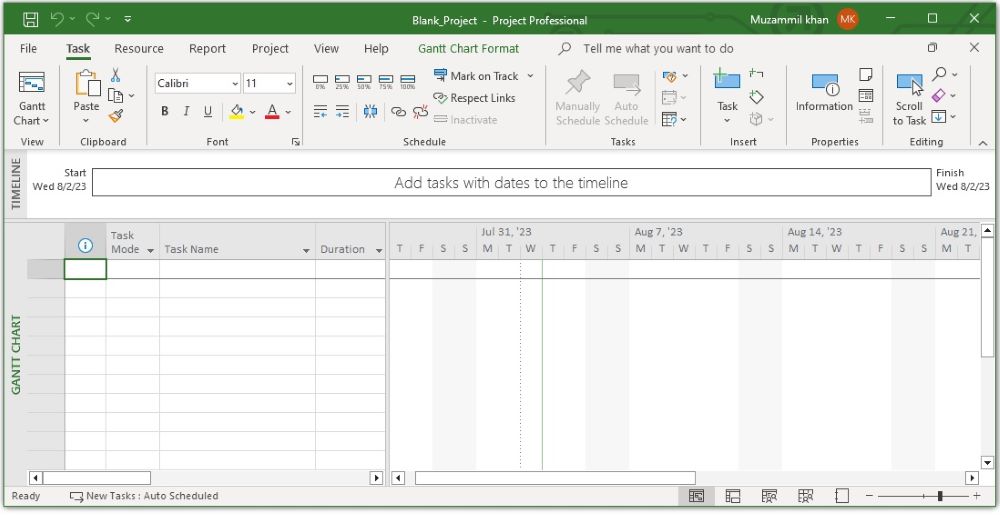Click New Tasks: Auto Scheduled in status bar
The width and height of the screenshot is (1000, 515).
coord(144,496)
